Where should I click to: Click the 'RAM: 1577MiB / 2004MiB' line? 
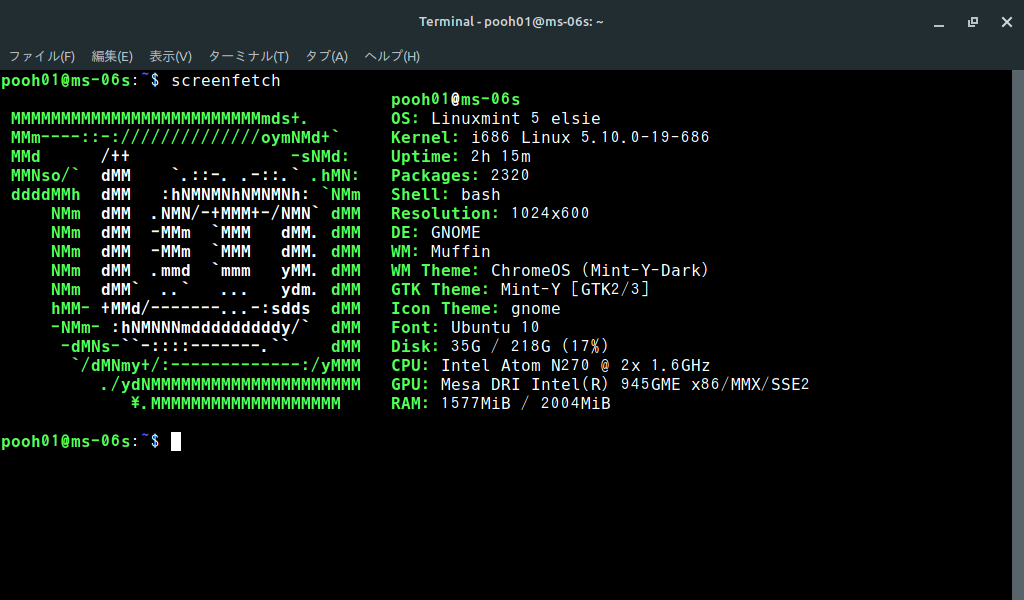501,403
